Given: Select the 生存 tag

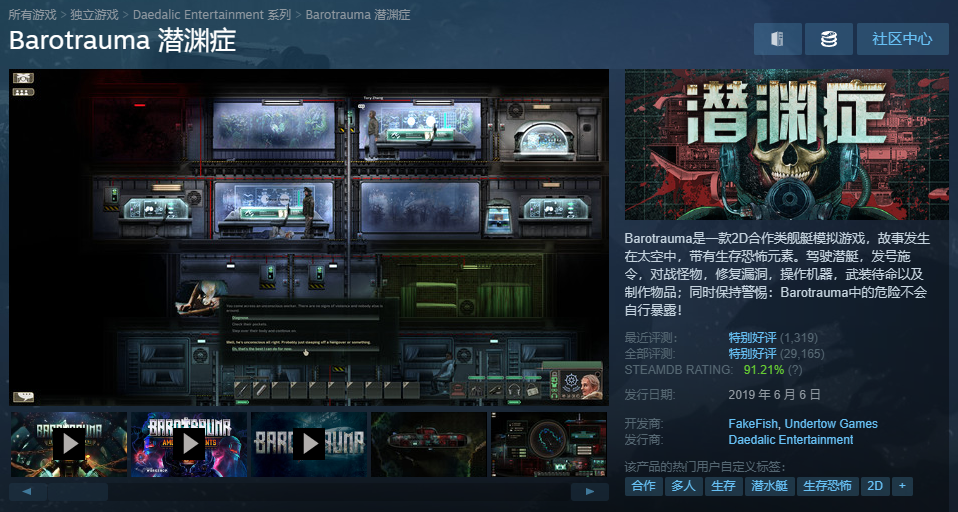Looking at the screenshot, I should 723,486.
